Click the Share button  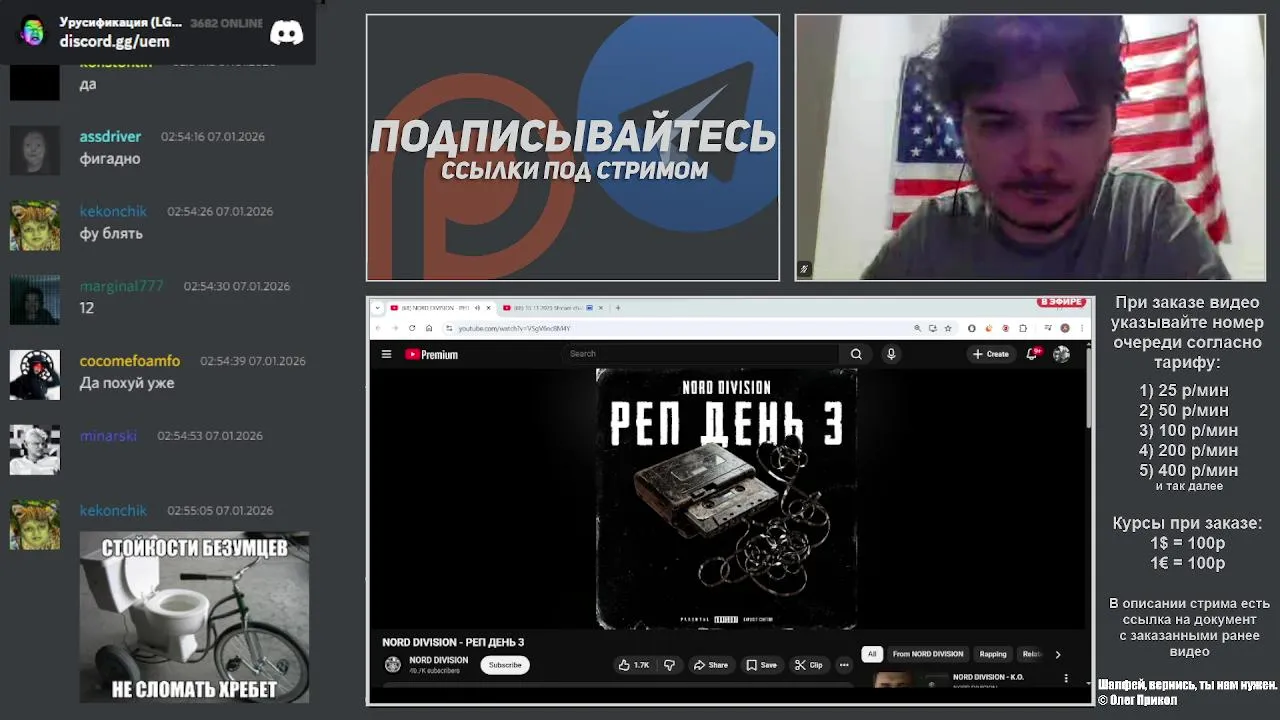(711, 665)
